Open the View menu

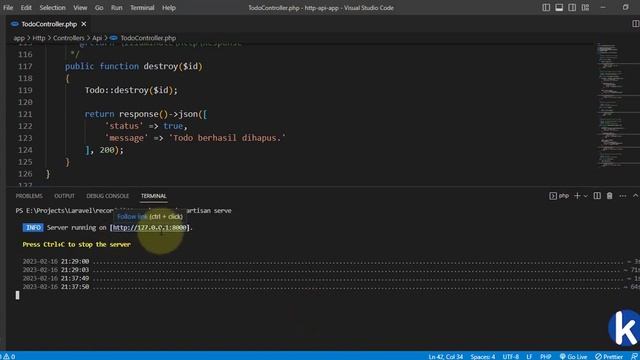[80, 8]
